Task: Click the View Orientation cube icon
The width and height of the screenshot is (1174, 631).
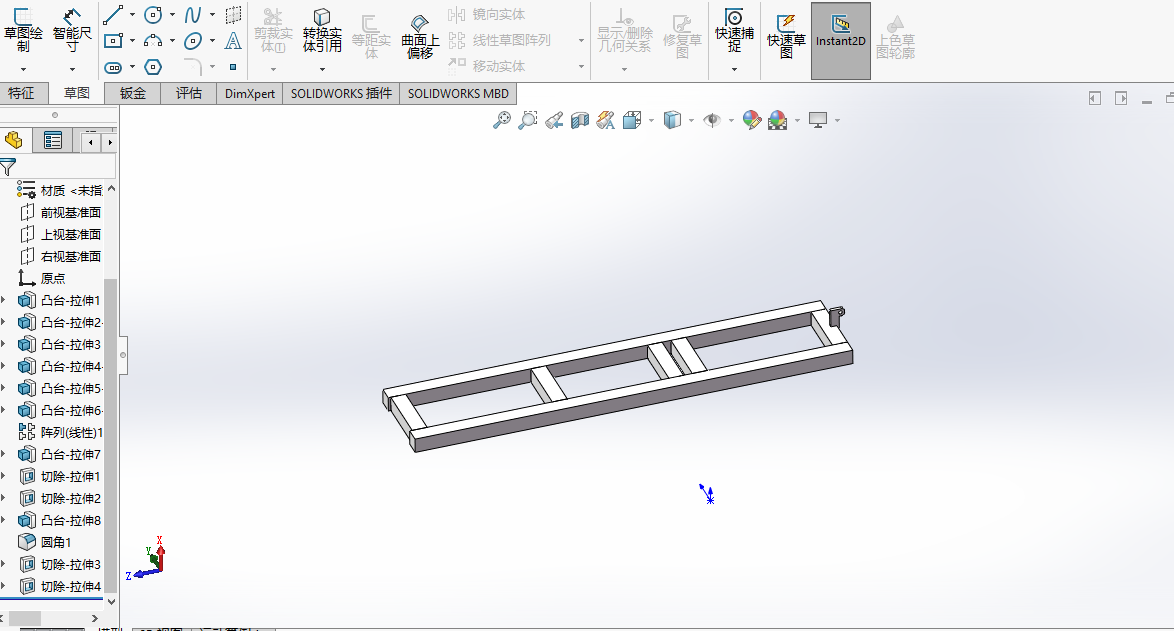Action: pyautogui.click(x=632, y=120)
